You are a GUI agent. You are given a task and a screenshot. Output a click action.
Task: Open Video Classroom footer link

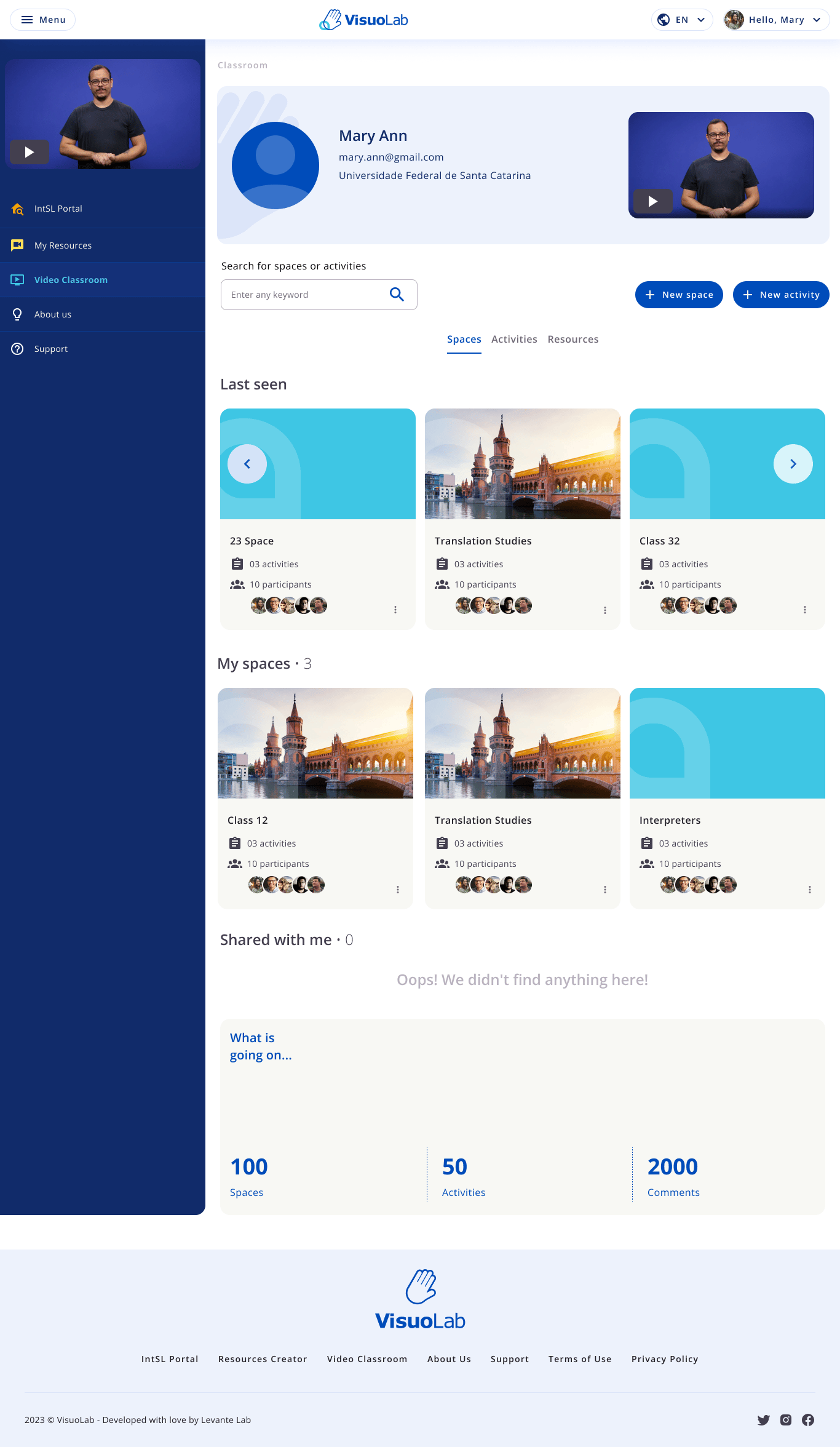(x=367, y=1359)
